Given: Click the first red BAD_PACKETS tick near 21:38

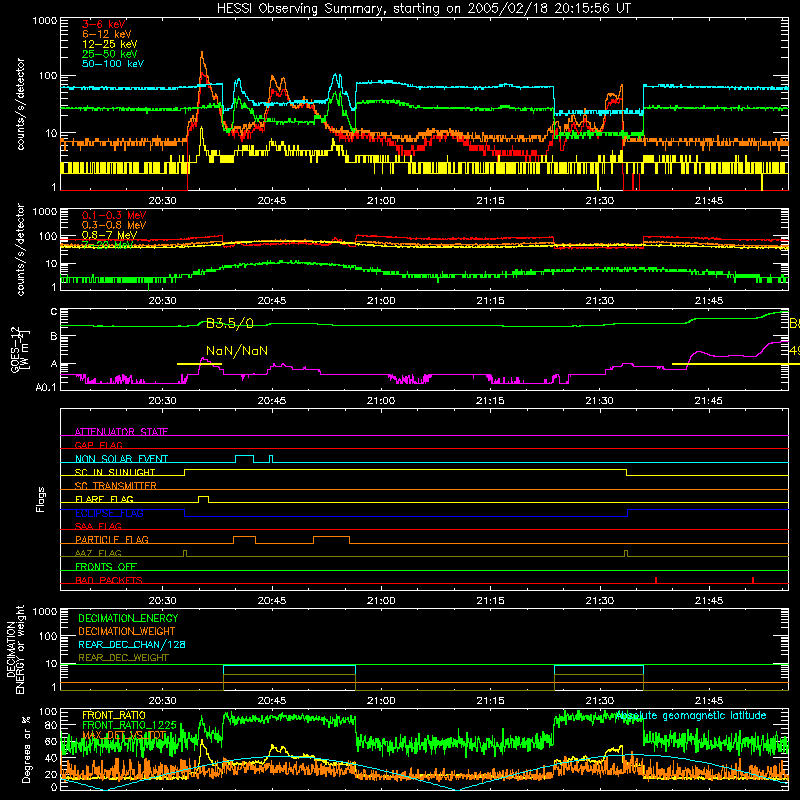Looking at the screenshot, I should click(656, 580).
